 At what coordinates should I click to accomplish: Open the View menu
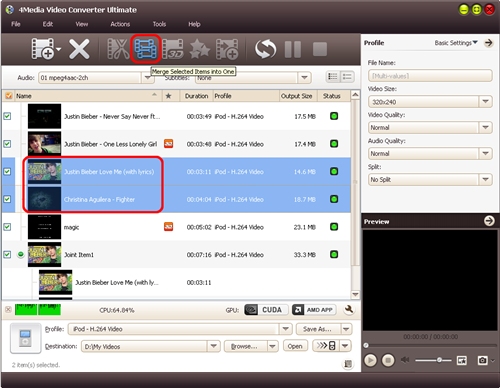coord(82,24)
